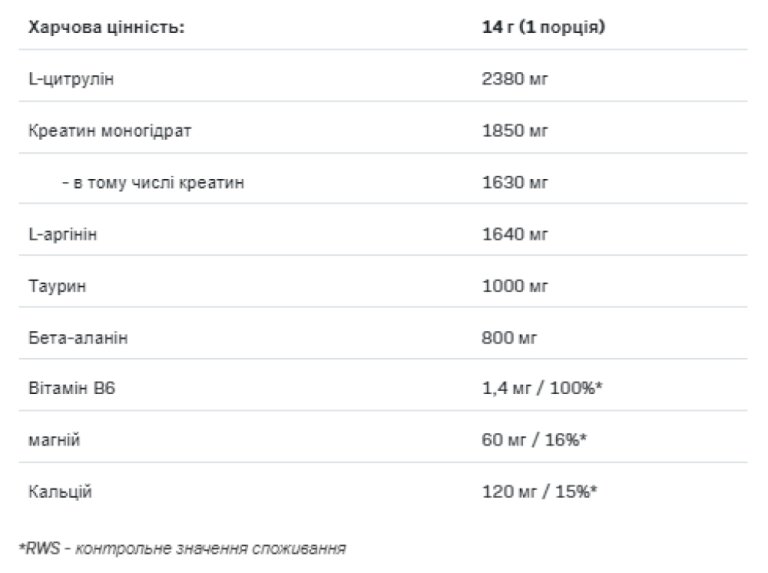The height and width of the screenshot is (573, 768).
Task: Click the магній row label
Action: (54, 441)
